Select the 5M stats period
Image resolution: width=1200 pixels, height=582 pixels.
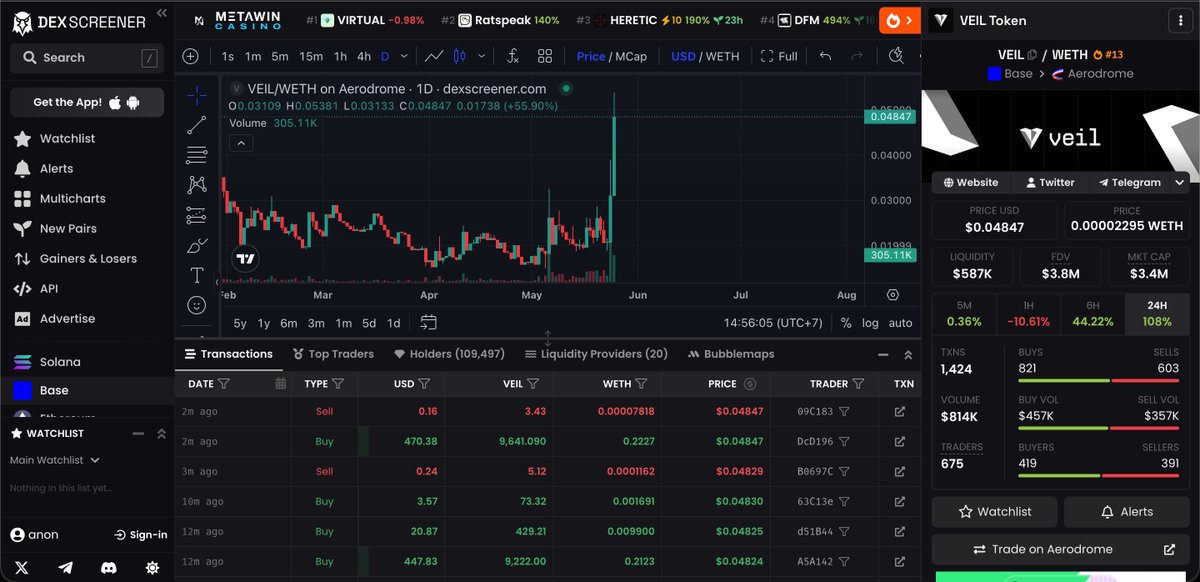click(964, 314)
